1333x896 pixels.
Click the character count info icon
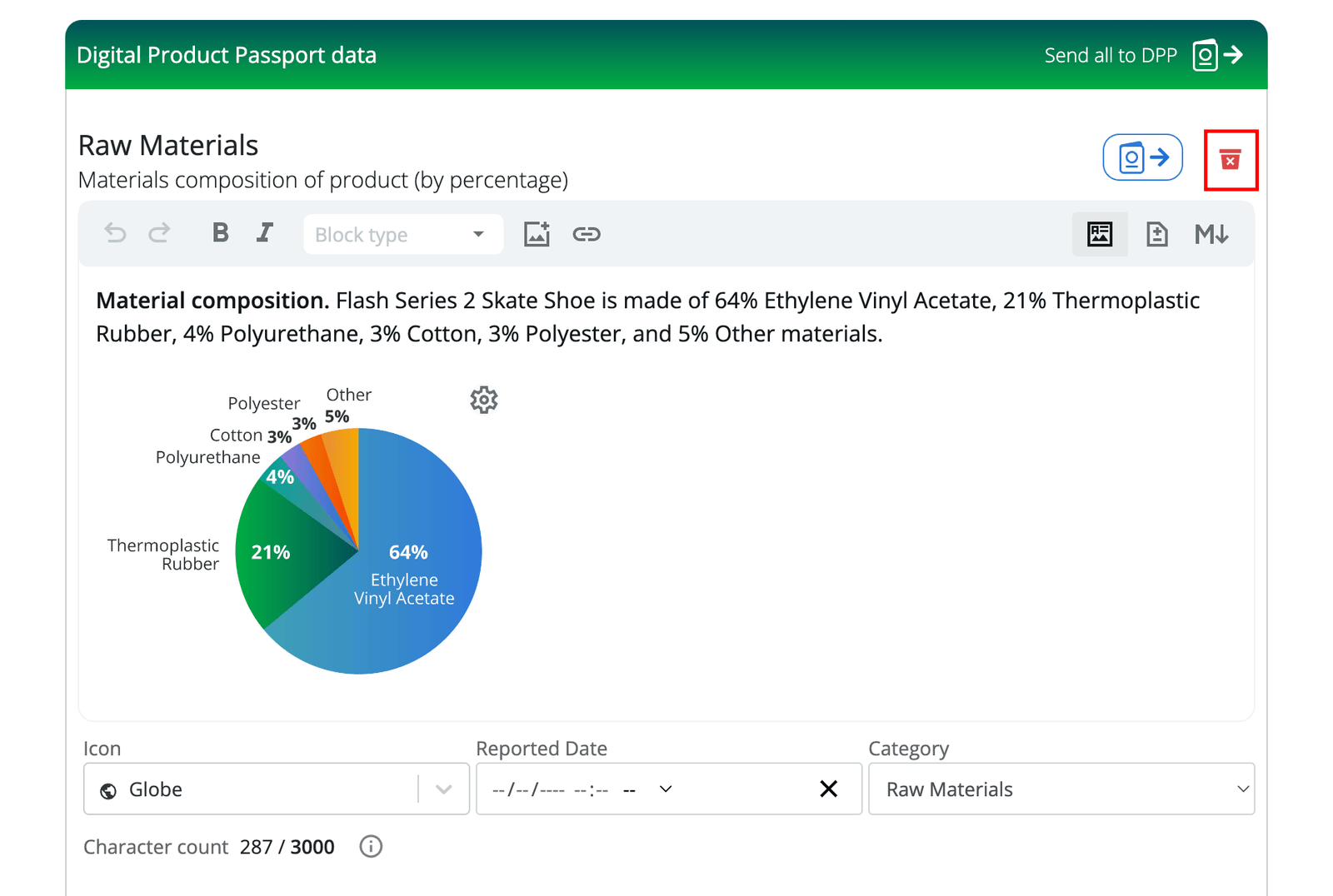point(371,846)
